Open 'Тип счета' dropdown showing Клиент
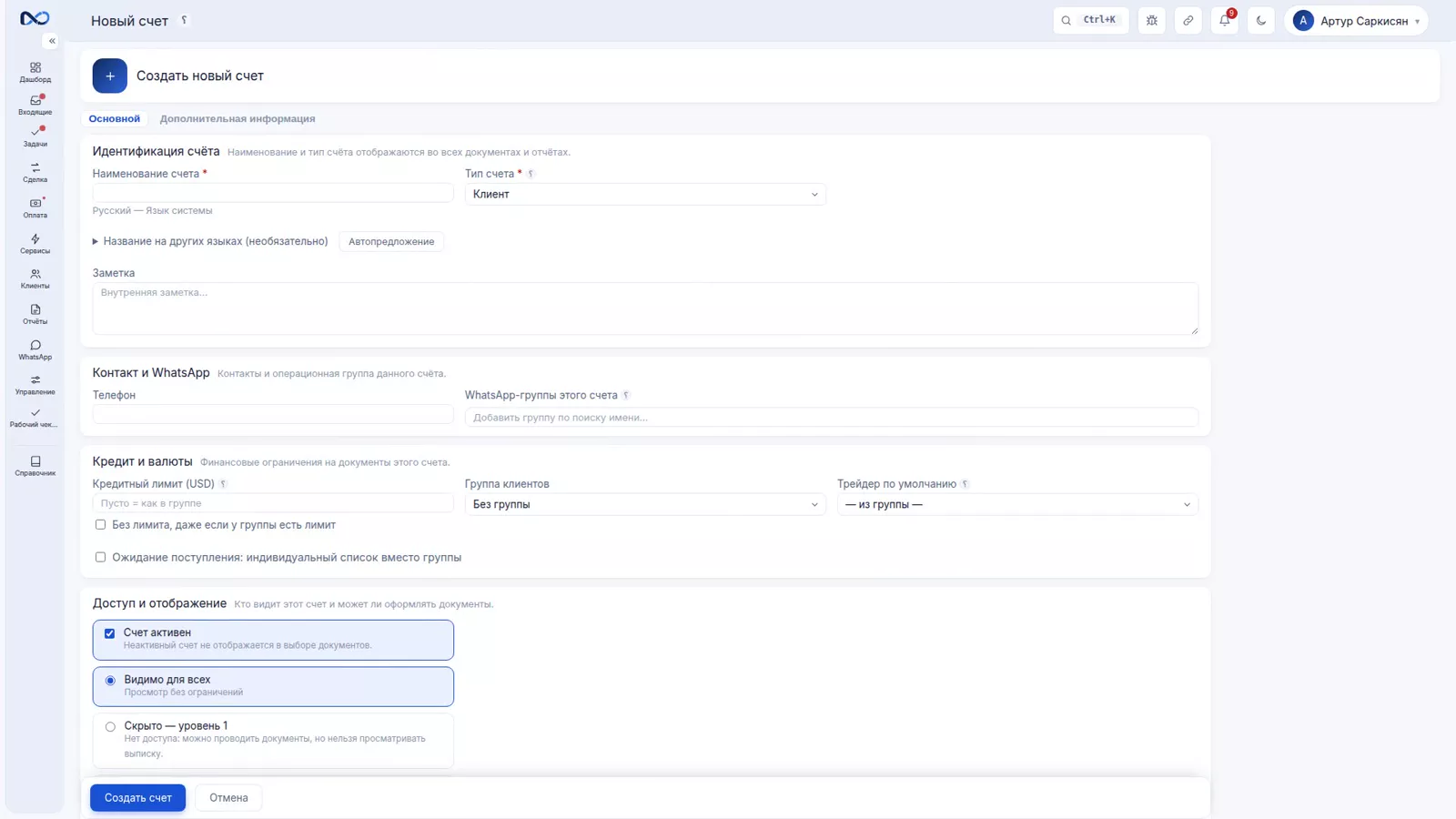The width and height of the screenshot is (1456, 819). tap(645, 194)
